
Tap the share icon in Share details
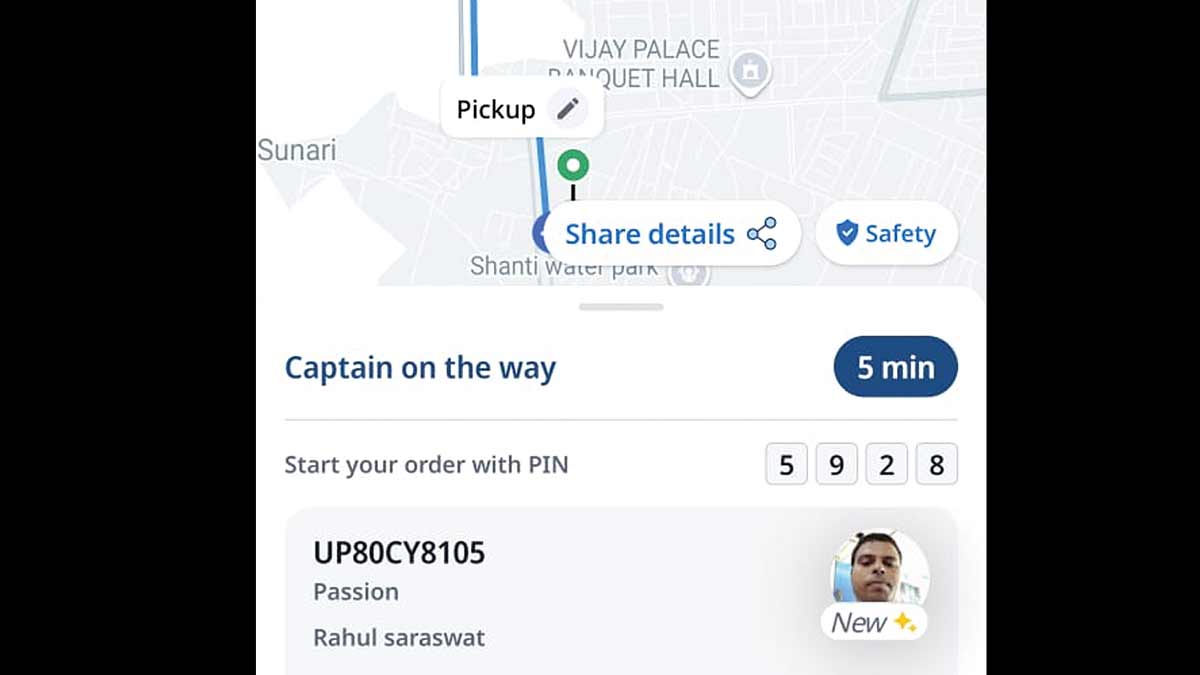coord(762,234)
